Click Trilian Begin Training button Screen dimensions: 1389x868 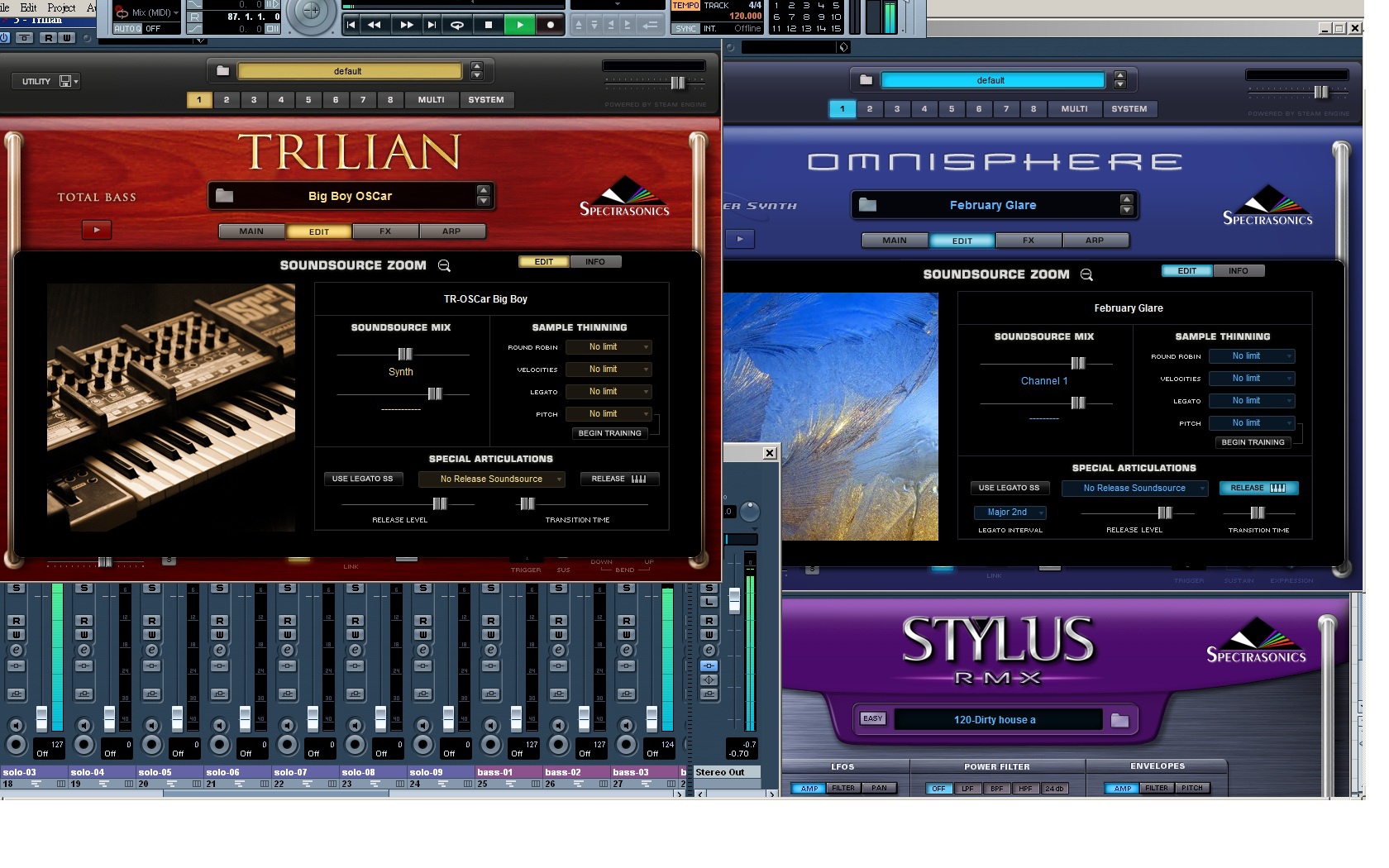click(610, 433)
